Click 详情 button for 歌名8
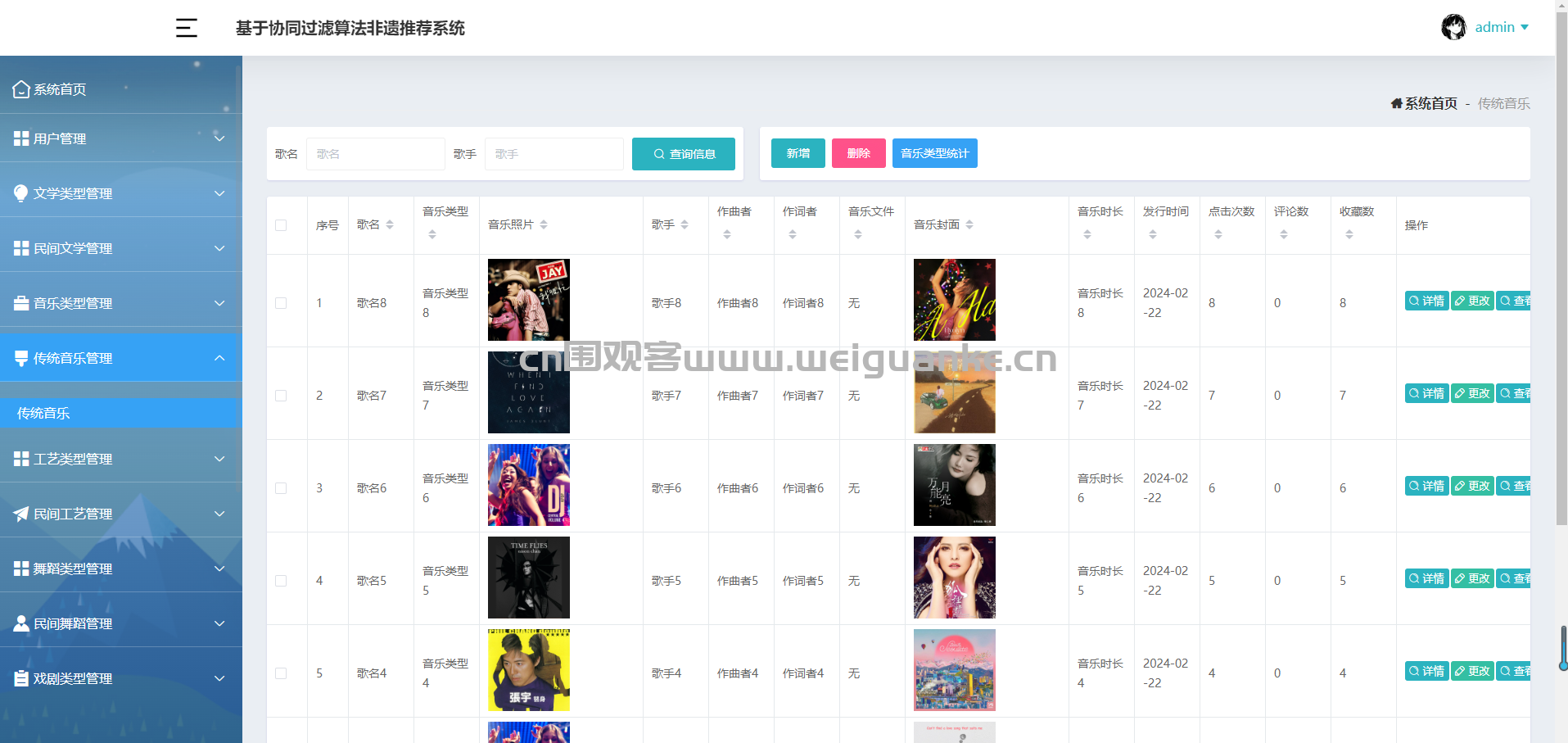1568x743 pixels. pyautogui.click(x=1427, y=301)
